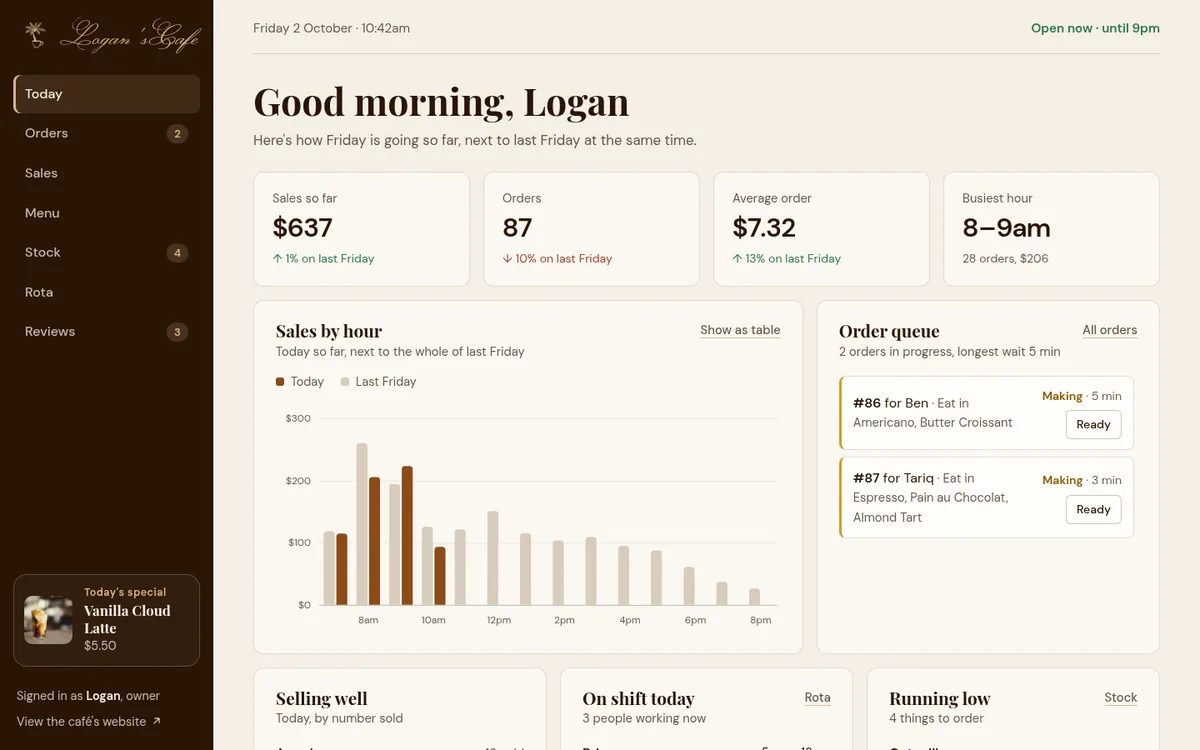Click the Last Friday legend color swatch

tap(345, 381)
